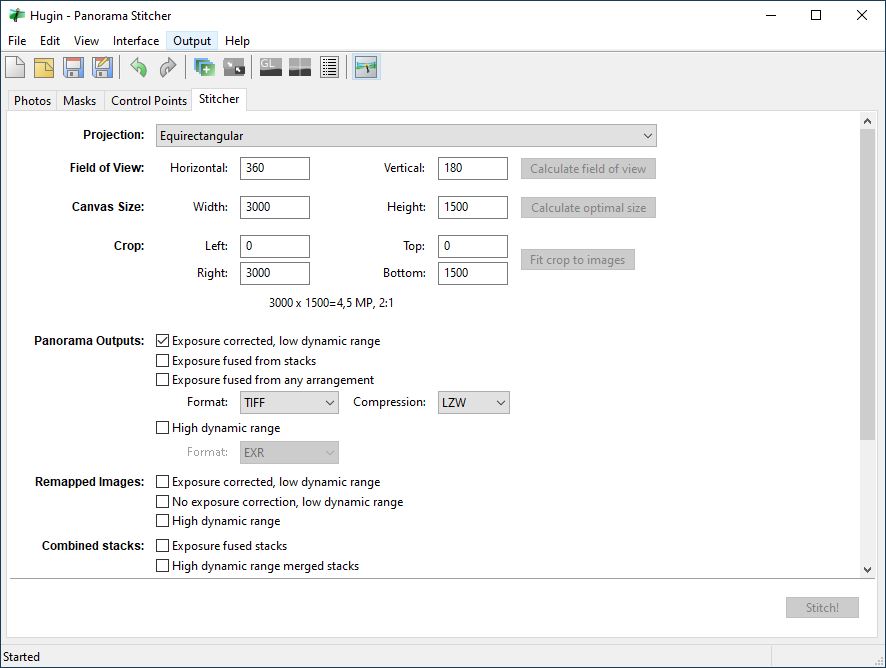The width and height of the screenshot is (886, 668).
Task: Click the Vertical field of view input
Action: pyautogui.click(x=472, y=168)
